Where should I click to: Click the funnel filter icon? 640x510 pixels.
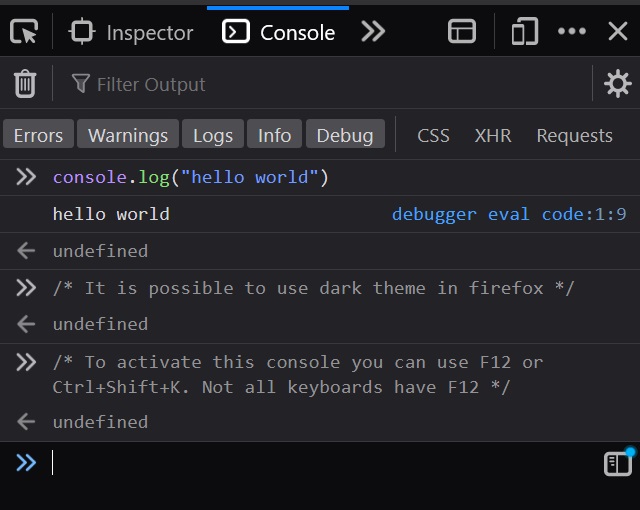pyautogui.click(x=80, y=83)
